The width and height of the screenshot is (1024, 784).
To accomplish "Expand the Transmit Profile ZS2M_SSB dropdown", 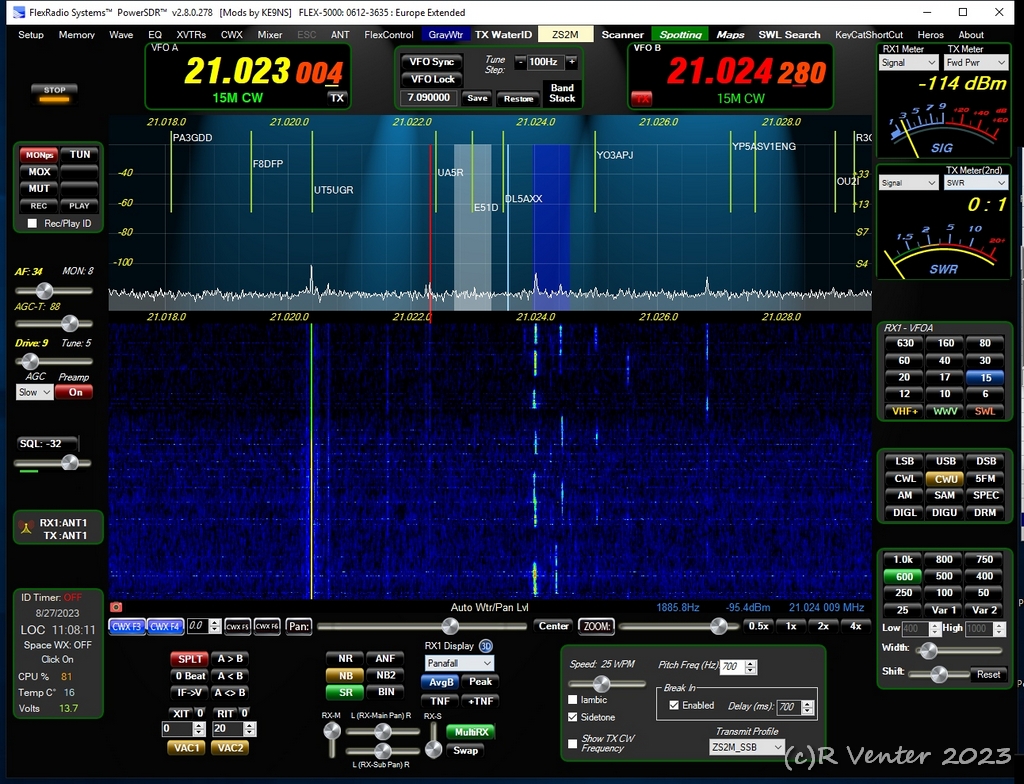I will coord(746,747).
